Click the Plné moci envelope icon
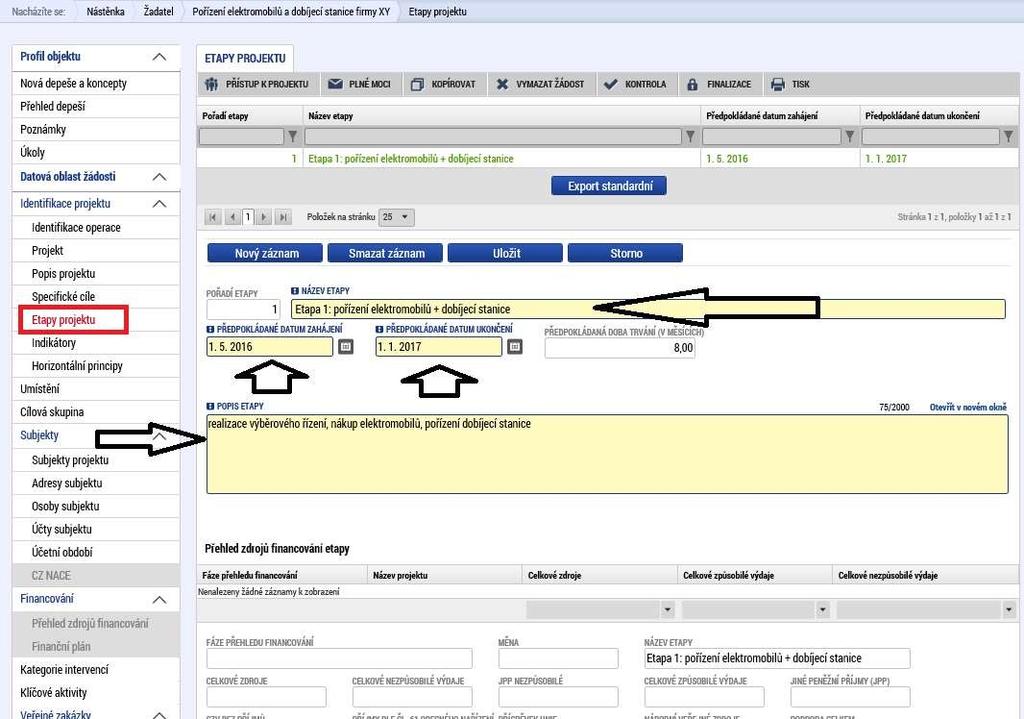Viewport: 1024px width, 719px height. tap(335, 84)
